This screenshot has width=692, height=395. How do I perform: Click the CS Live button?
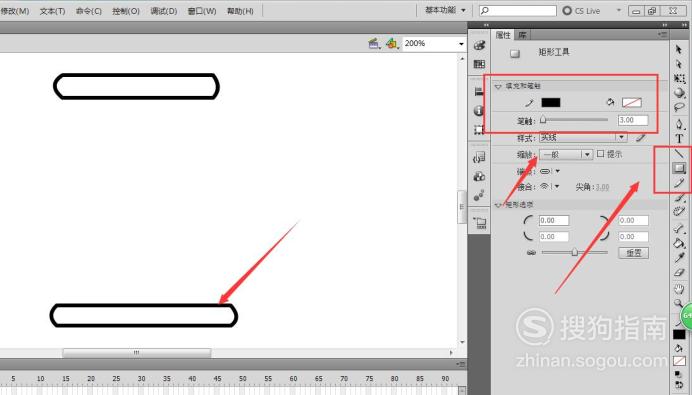(582, 11)
